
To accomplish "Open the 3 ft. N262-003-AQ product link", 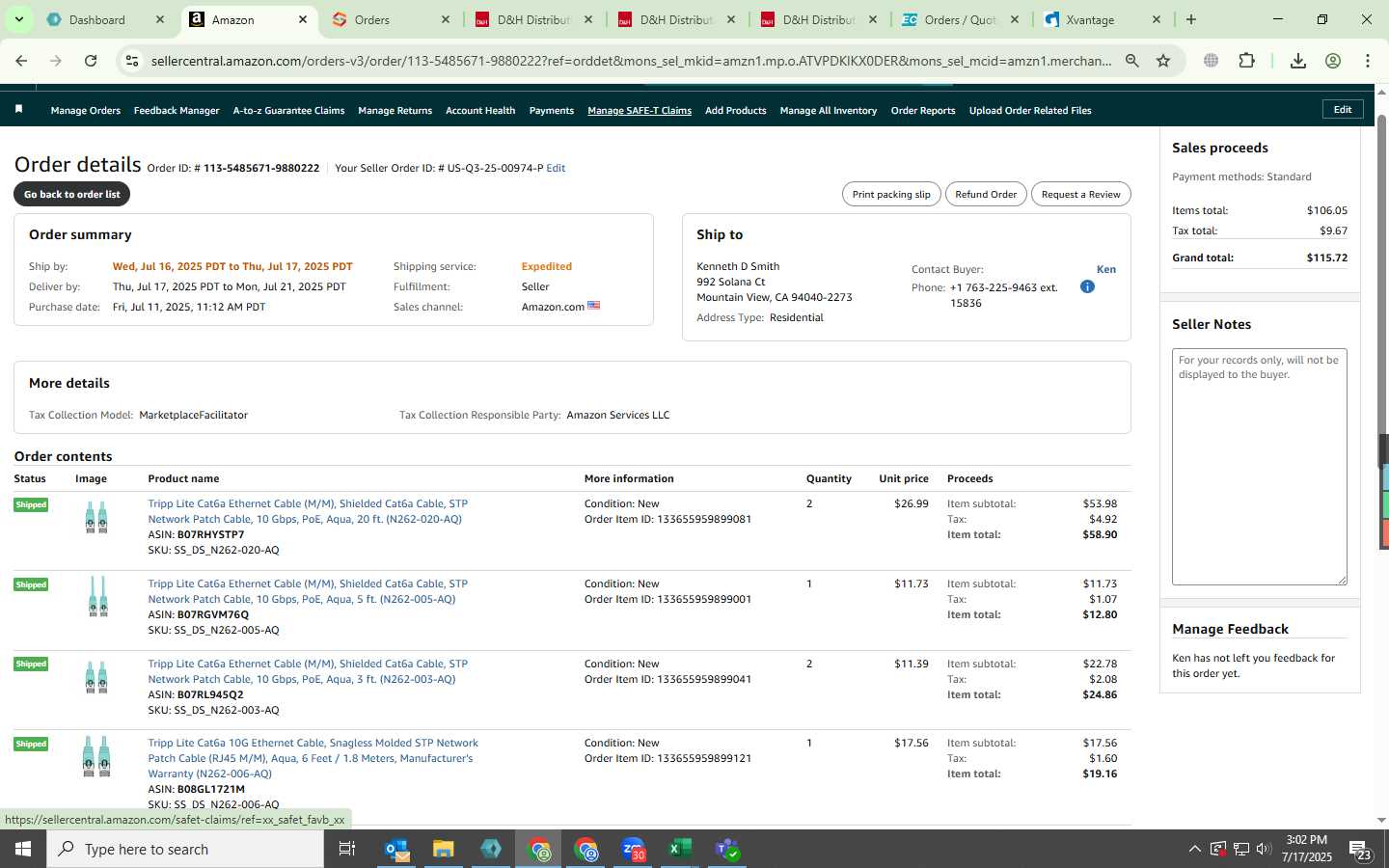I will point(308,671).
